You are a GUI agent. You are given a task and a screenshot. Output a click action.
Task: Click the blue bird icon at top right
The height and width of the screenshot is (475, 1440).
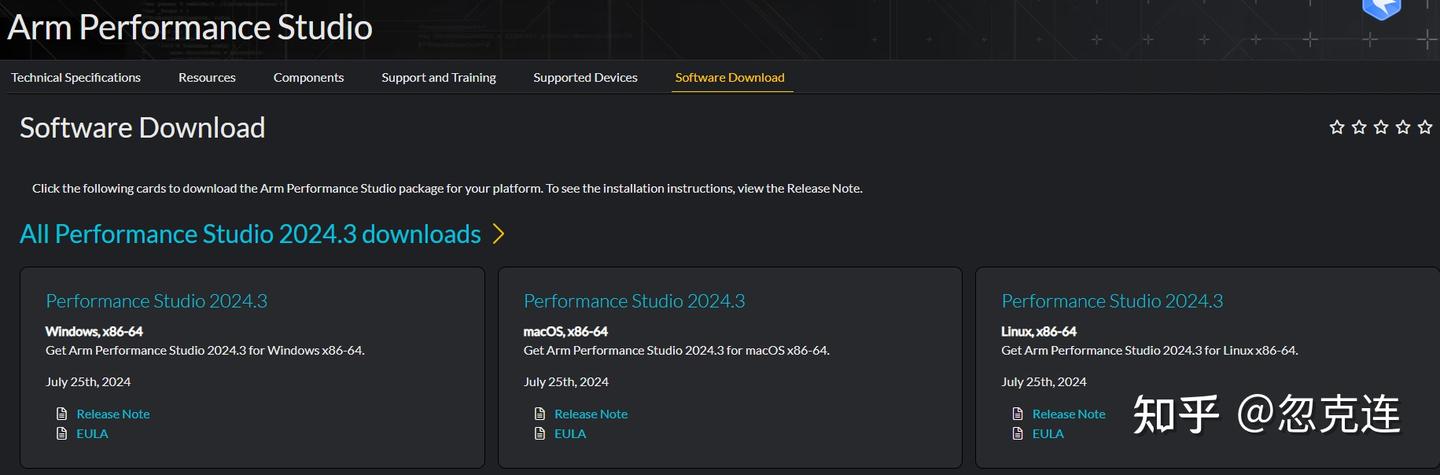tap(1381, 7)
